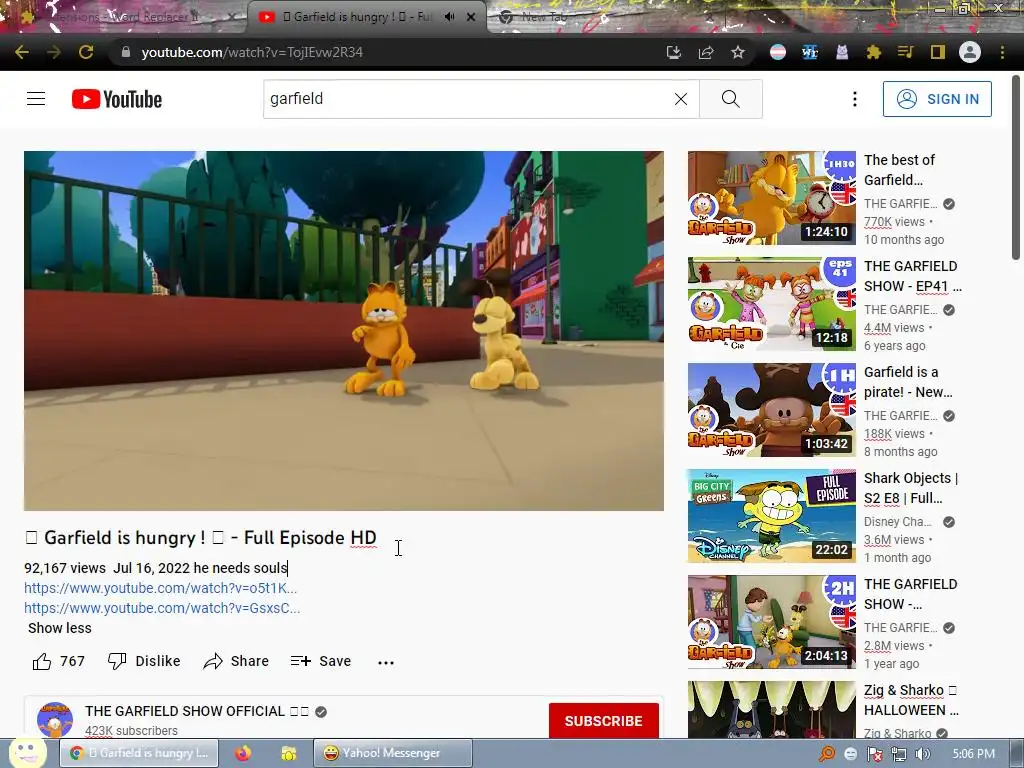Open the Chrome profile avatar
The image size is (1024, 768).
coord(970,52)
